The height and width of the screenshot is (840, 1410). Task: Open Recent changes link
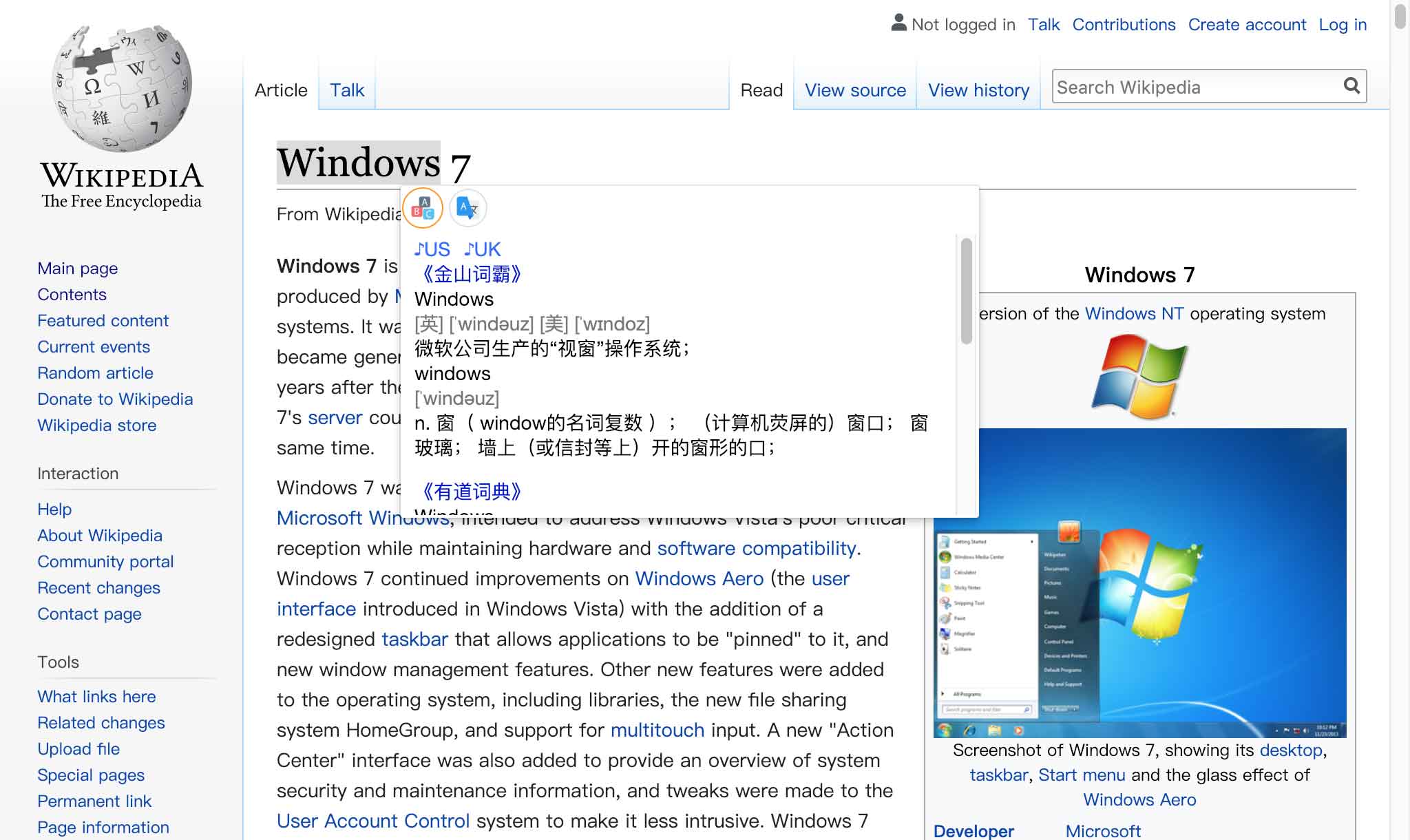(98, 588)
